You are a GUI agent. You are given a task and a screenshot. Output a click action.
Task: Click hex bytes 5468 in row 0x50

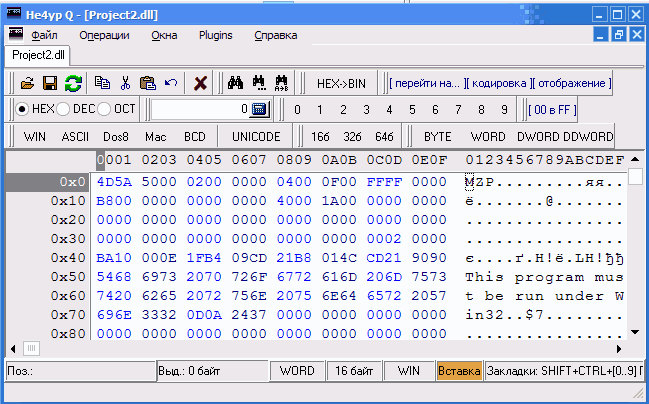114,277
